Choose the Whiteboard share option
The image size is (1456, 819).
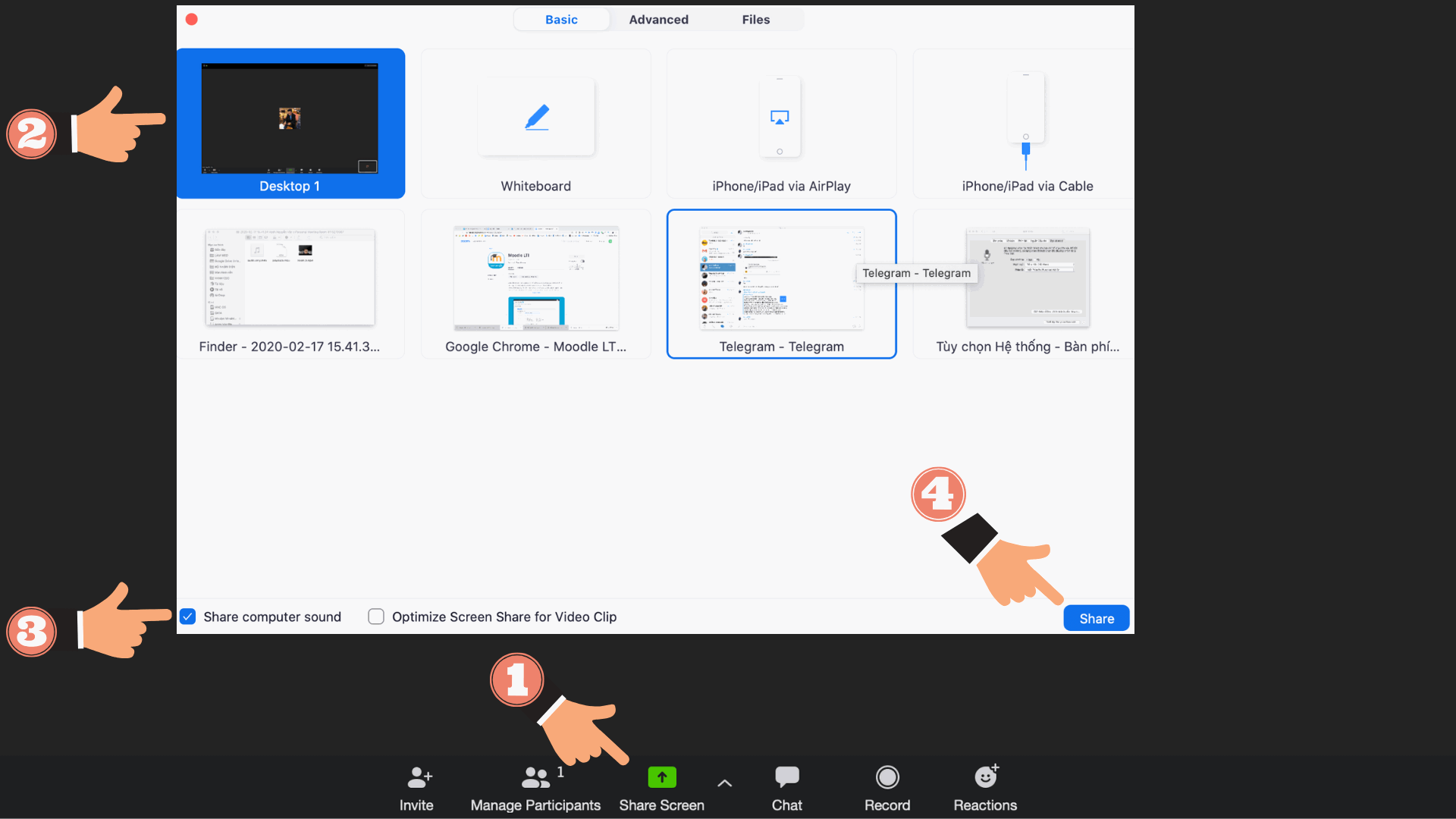(536, 124)
